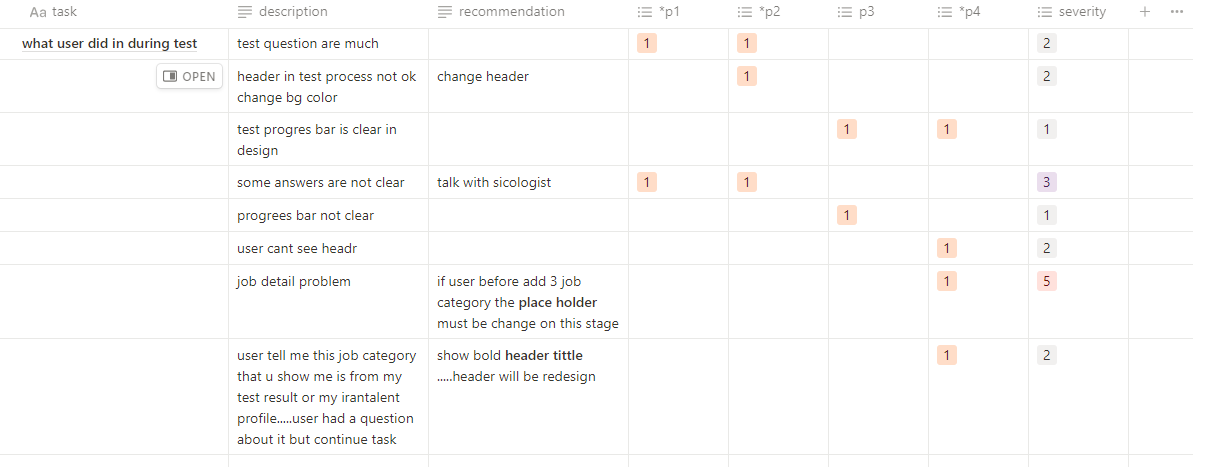Click the p3 column list icon
This screenshot has width=1206, height=467.
[x=845, y=12]
